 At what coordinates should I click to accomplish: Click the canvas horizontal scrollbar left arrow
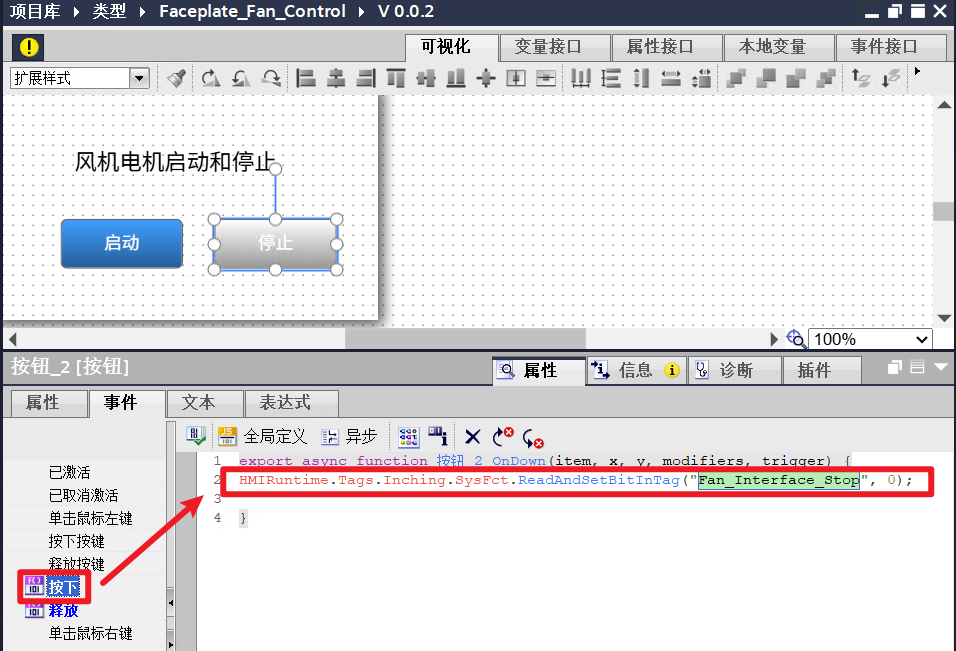pyautogui.click(x=11, y=340)
